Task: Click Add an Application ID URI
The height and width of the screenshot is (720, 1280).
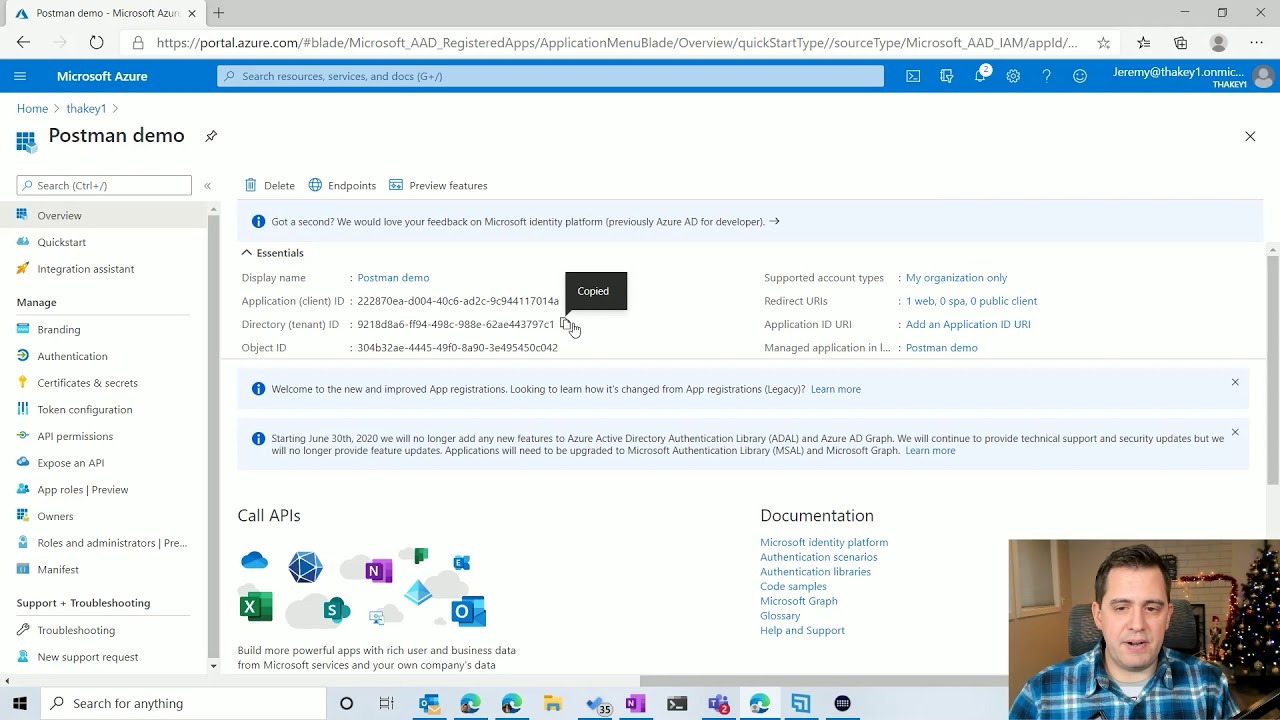Action: pos(968,324)
